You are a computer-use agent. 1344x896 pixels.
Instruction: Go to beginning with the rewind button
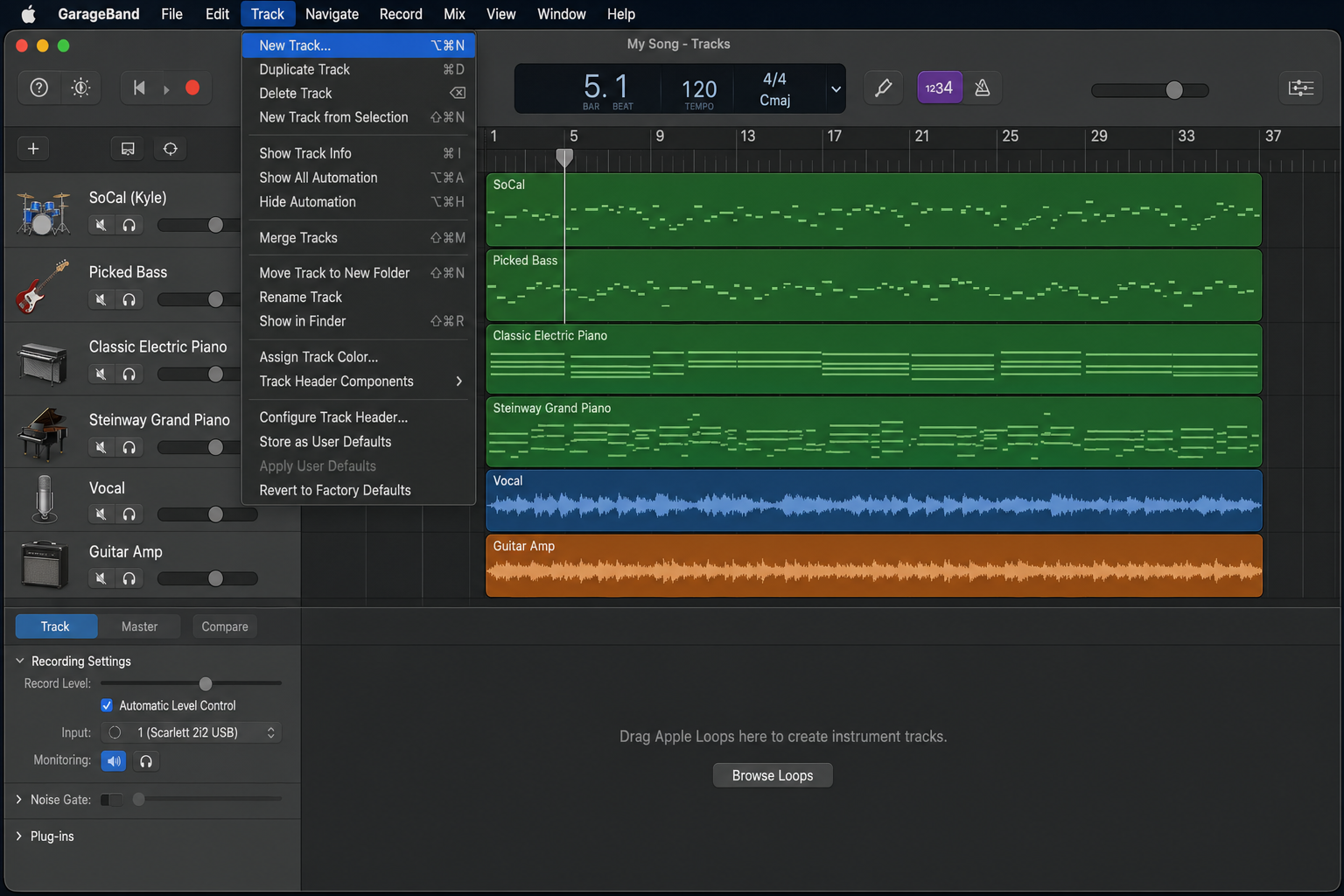point(139,87)
